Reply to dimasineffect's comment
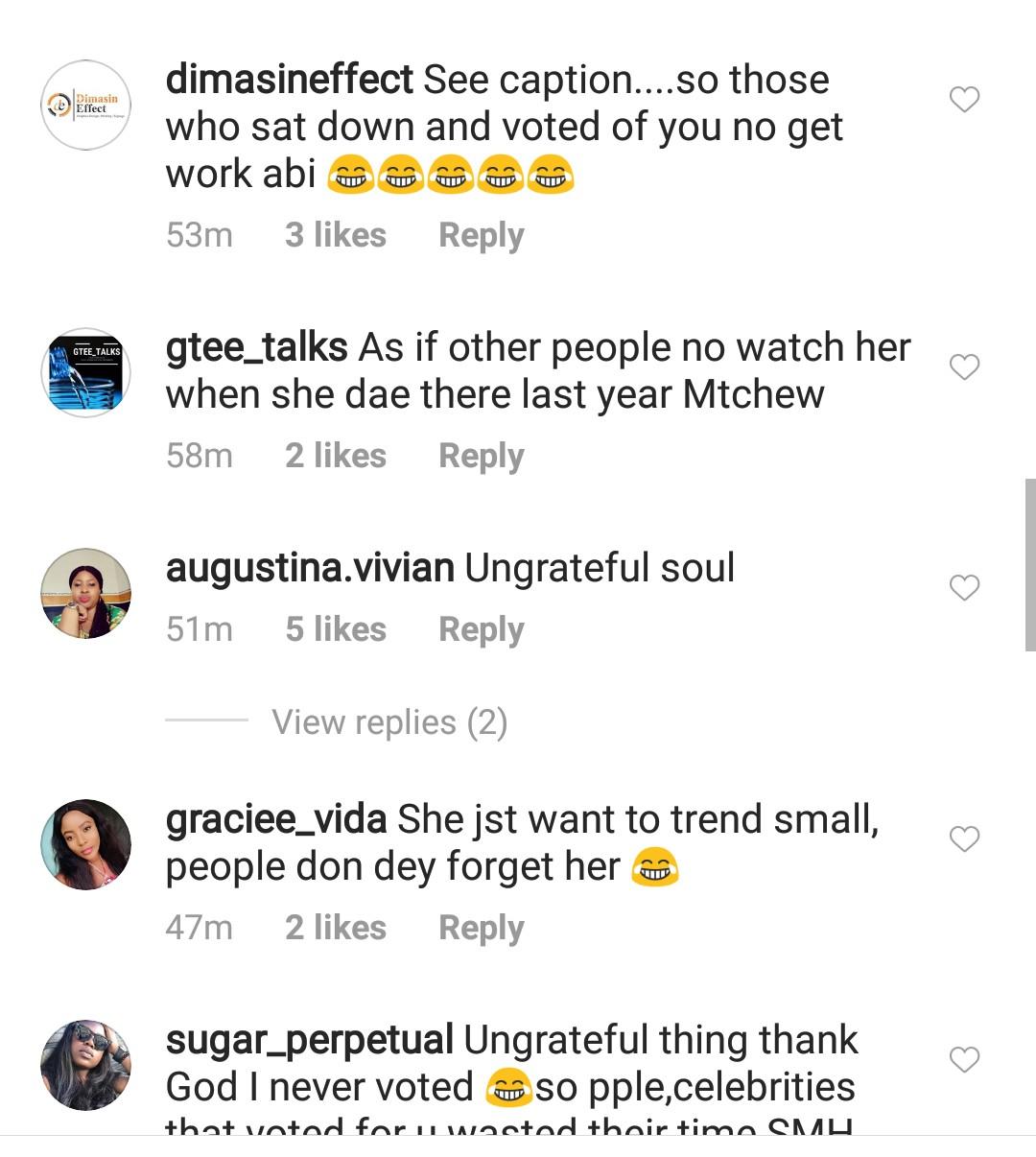Viewport: 1036px width, 1157px height. [x=481, y=236]
